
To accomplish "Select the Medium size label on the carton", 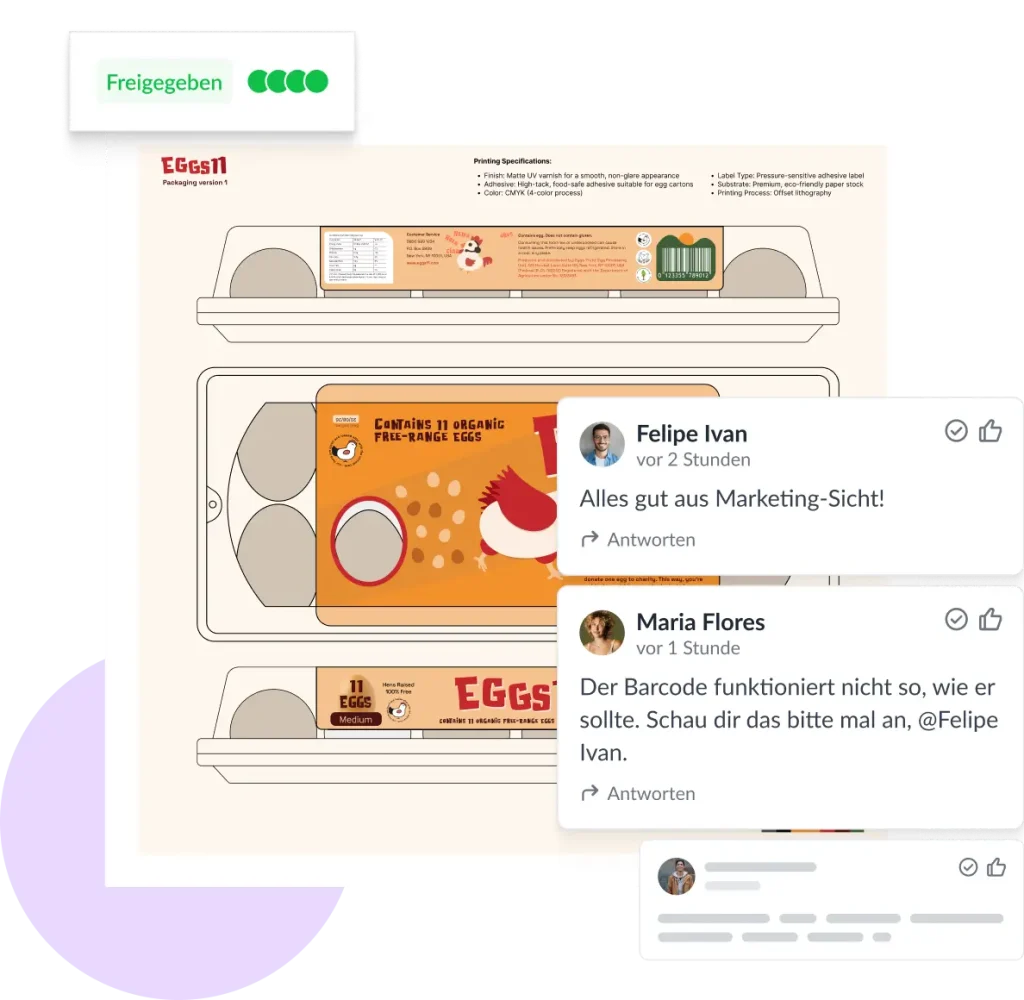I will 356,719.
